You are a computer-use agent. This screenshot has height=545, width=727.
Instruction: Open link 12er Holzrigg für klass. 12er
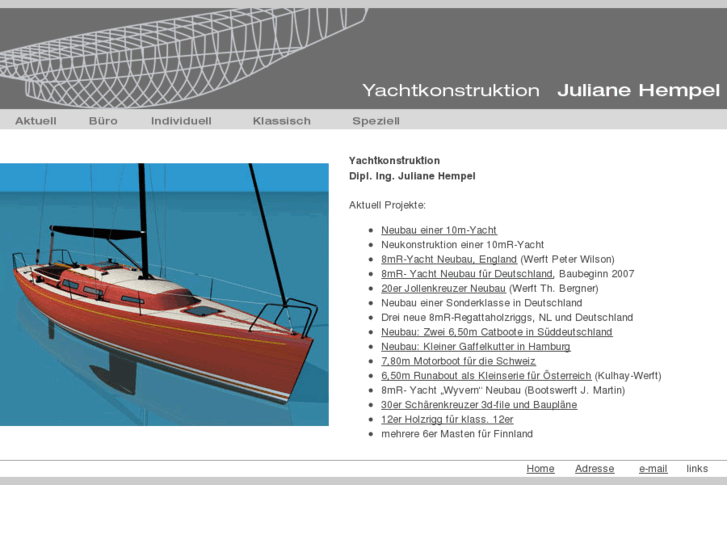click(x=447, y=419)
